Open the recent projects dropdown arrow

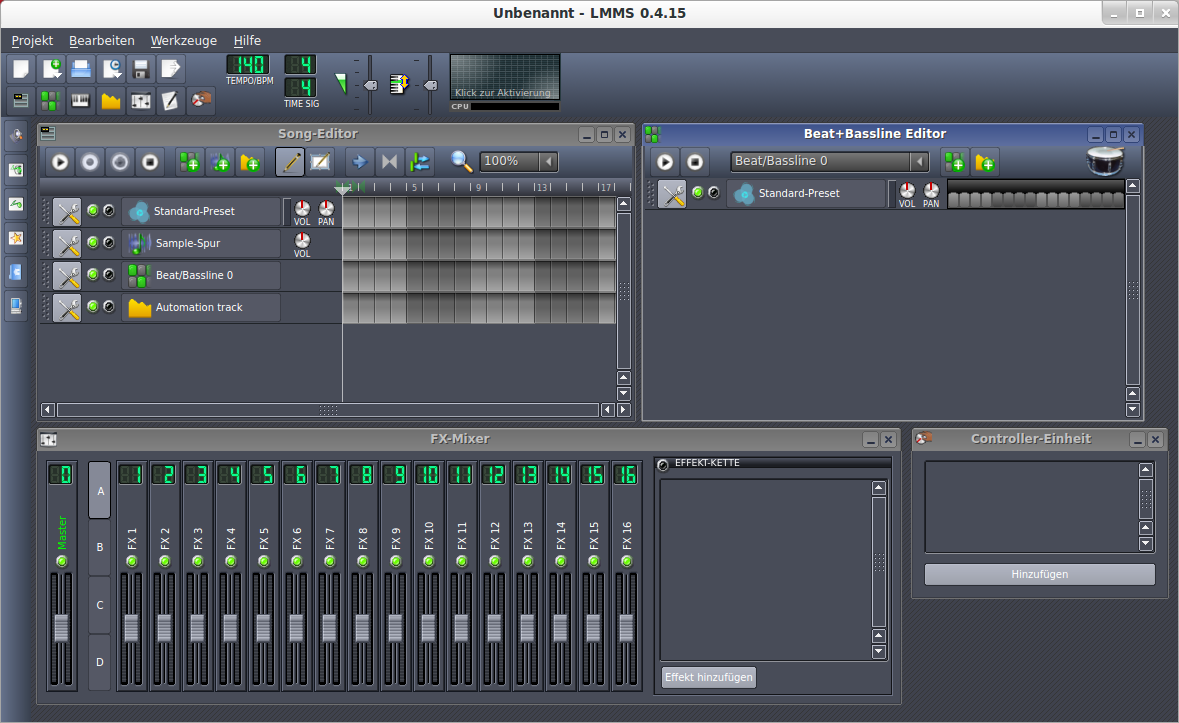110,68
